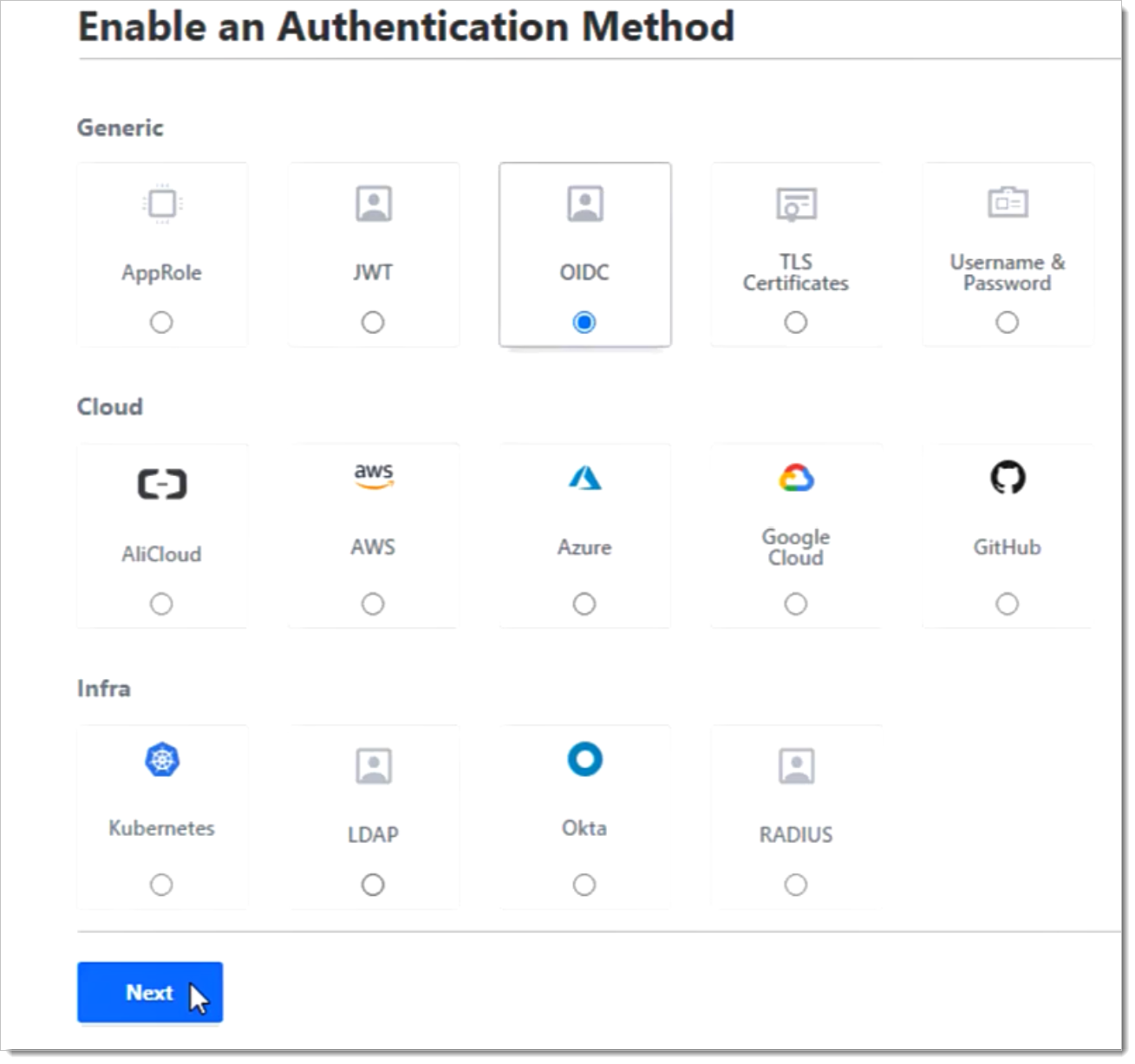Click the OIDC label text
This screenshot has width=1135, height=1064.
pyautogui.click(x=584, y=272)
